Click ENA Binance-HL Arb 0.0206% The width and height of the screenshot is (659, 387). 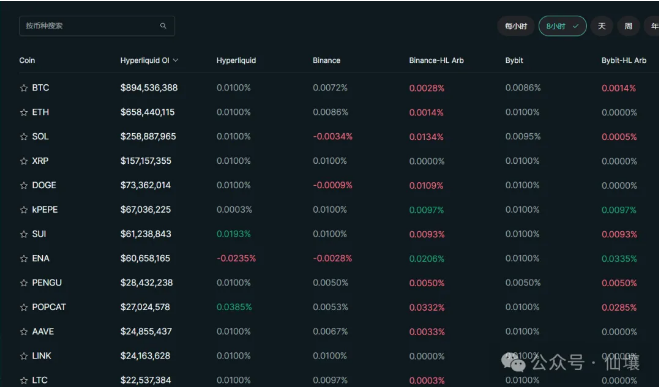click(427, 259)
